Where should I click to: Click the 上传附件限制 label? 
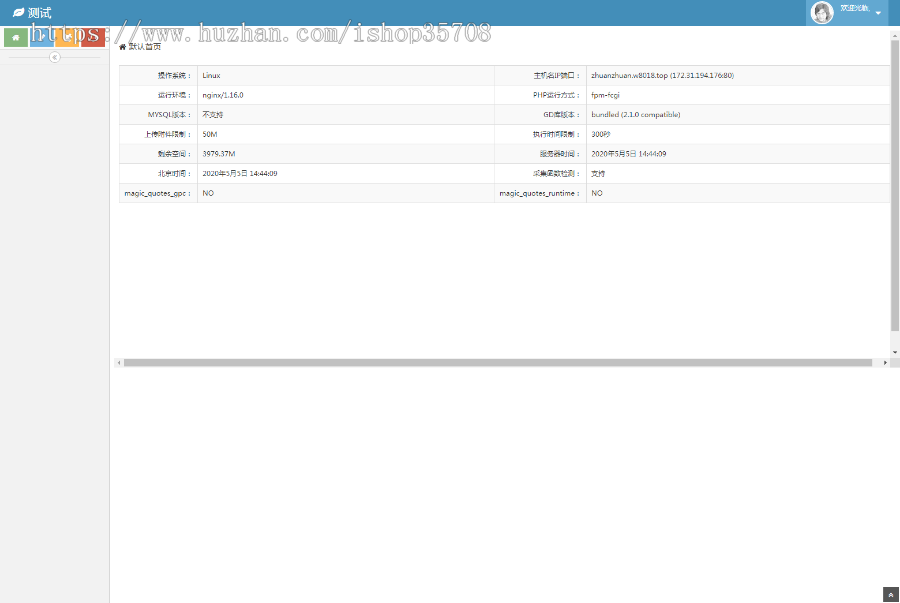coord(168,134)
